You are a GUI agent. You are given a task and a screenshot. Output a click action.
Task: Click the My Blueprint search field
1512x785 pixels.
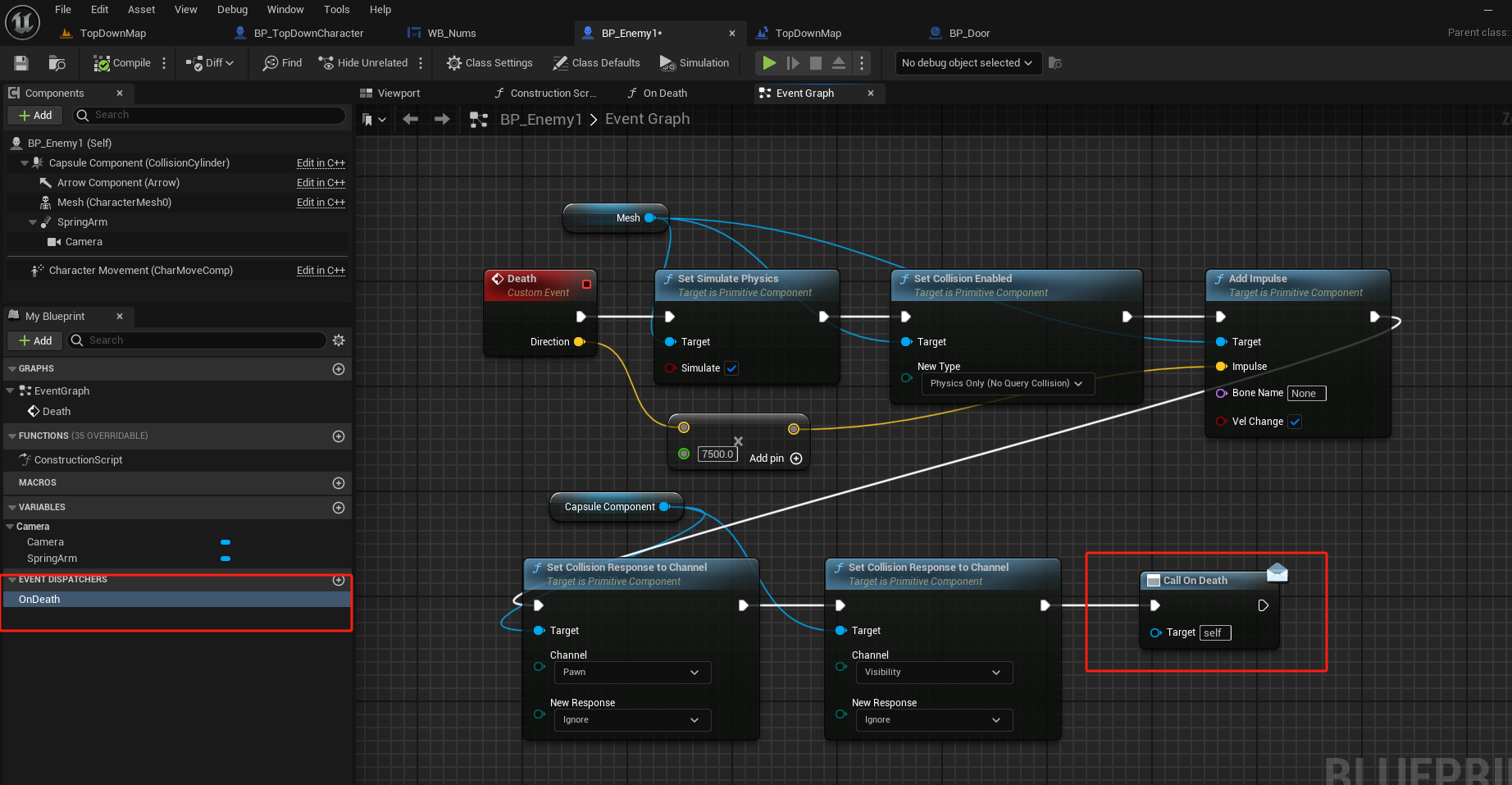pyautogui.click(x=197, y=340)
